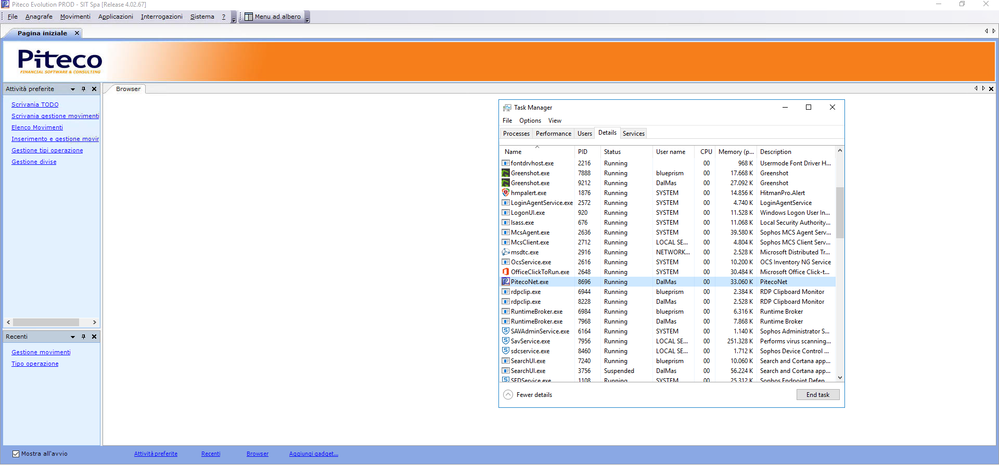Switch to the Services tab in Task Manager
The height and width of the screenshot is (465, 999).
click(x=634, y=134)
